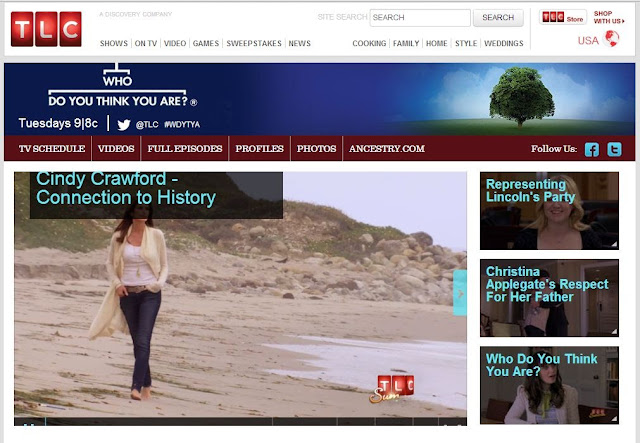Select the USA region link
Image resolution: width=640 pixels, height=443 pixels.
588,40
